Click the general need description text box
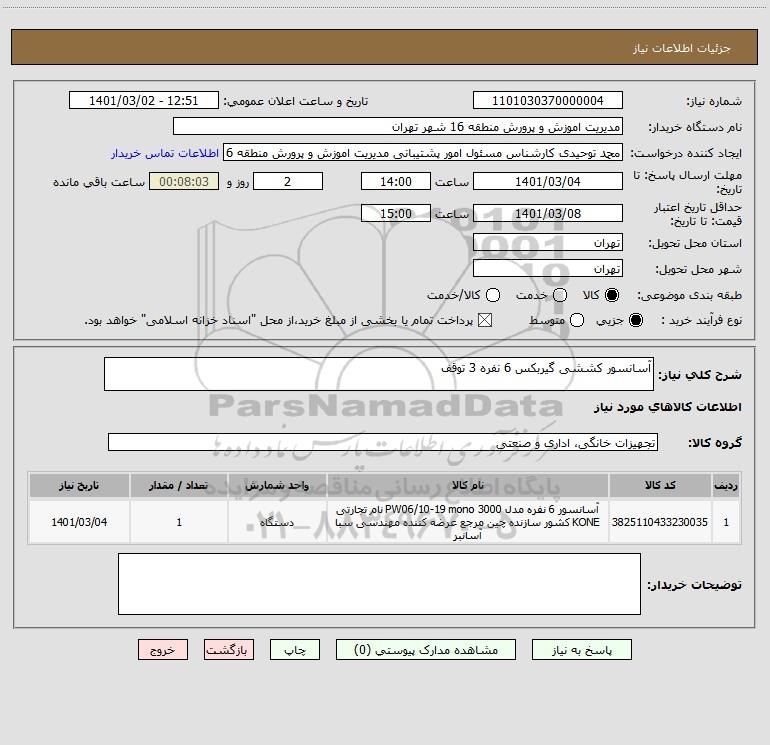770x745 pixels. tap(379, 374)
